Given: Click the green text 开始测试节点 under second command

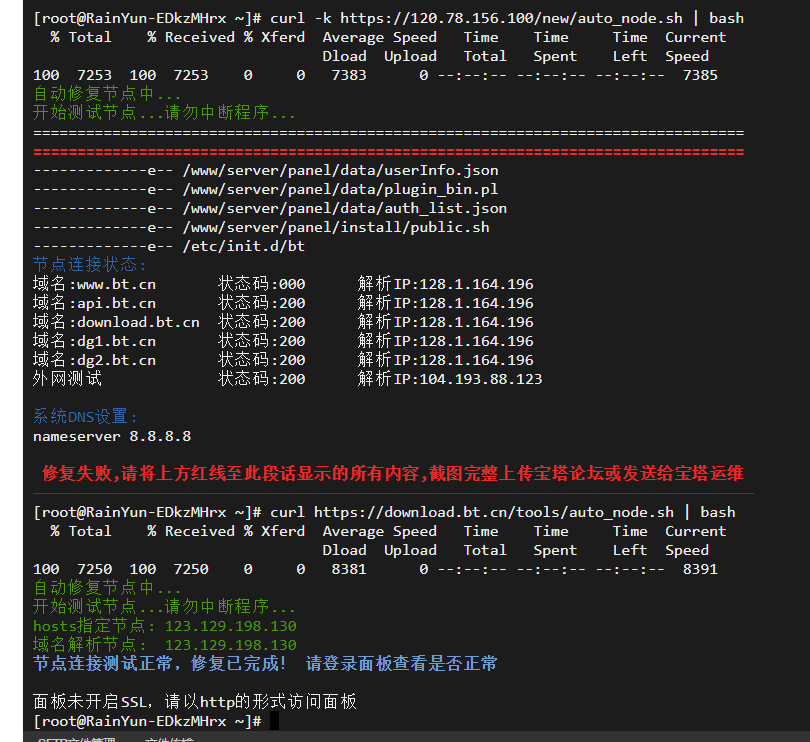Looking at the screenshot, I should tap(164, 607).
